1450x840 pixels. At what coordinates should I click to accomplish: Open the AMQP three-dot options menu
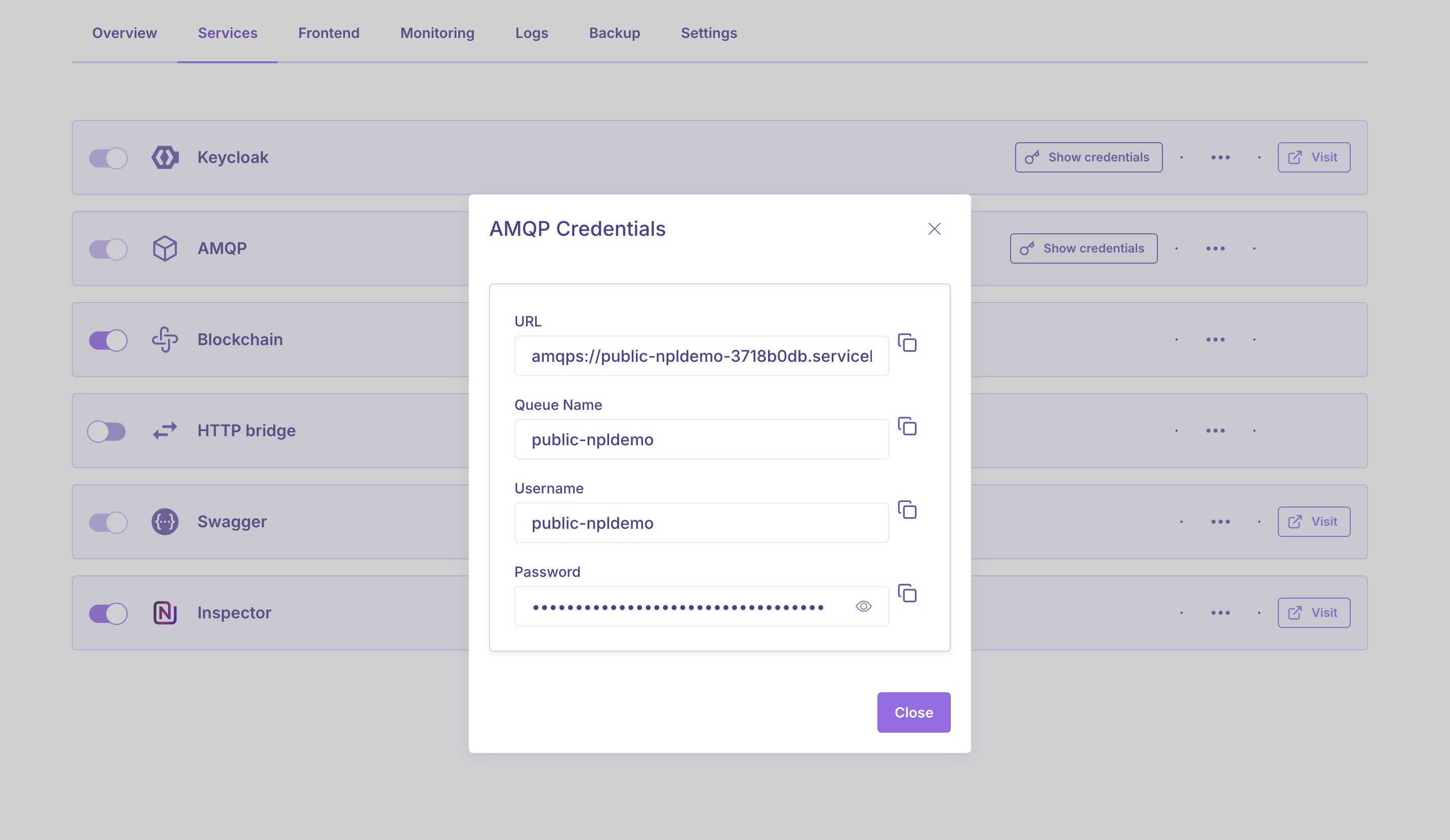(x=1215, y=248)
